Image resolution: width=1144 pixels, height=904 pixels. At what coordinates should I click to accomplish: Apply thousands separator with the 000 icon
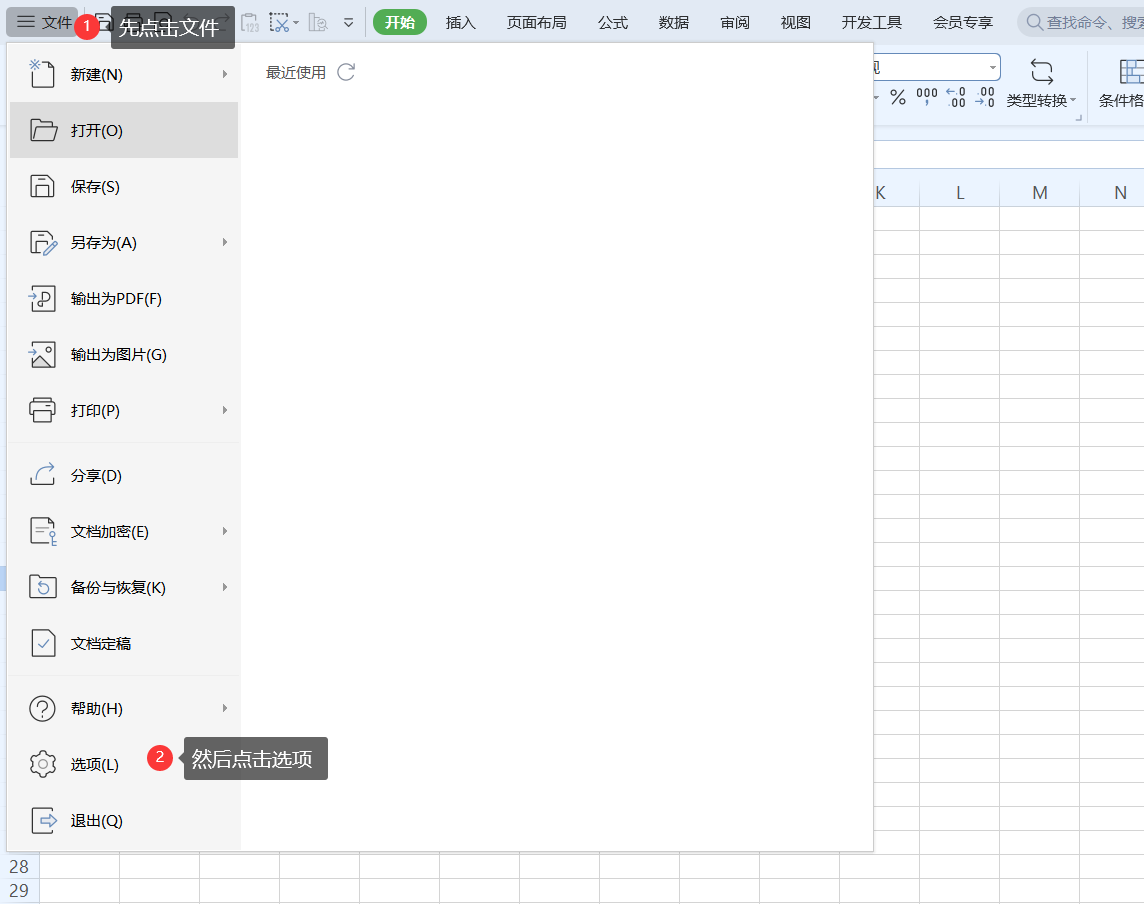click(x=926, y=96)
